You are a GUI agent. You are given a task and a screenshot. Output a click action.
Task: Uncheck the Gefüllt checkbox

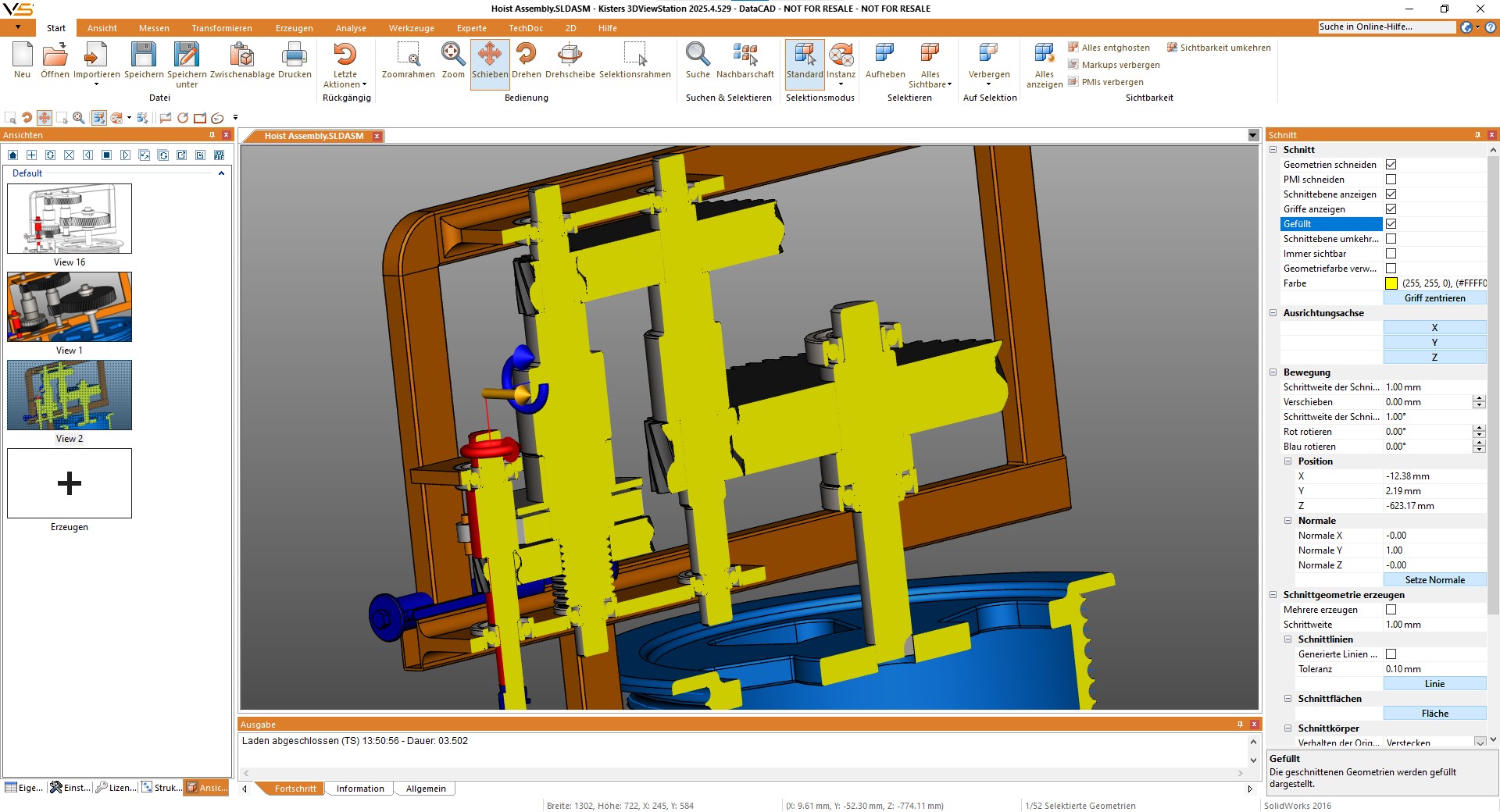pos(1391,224)
